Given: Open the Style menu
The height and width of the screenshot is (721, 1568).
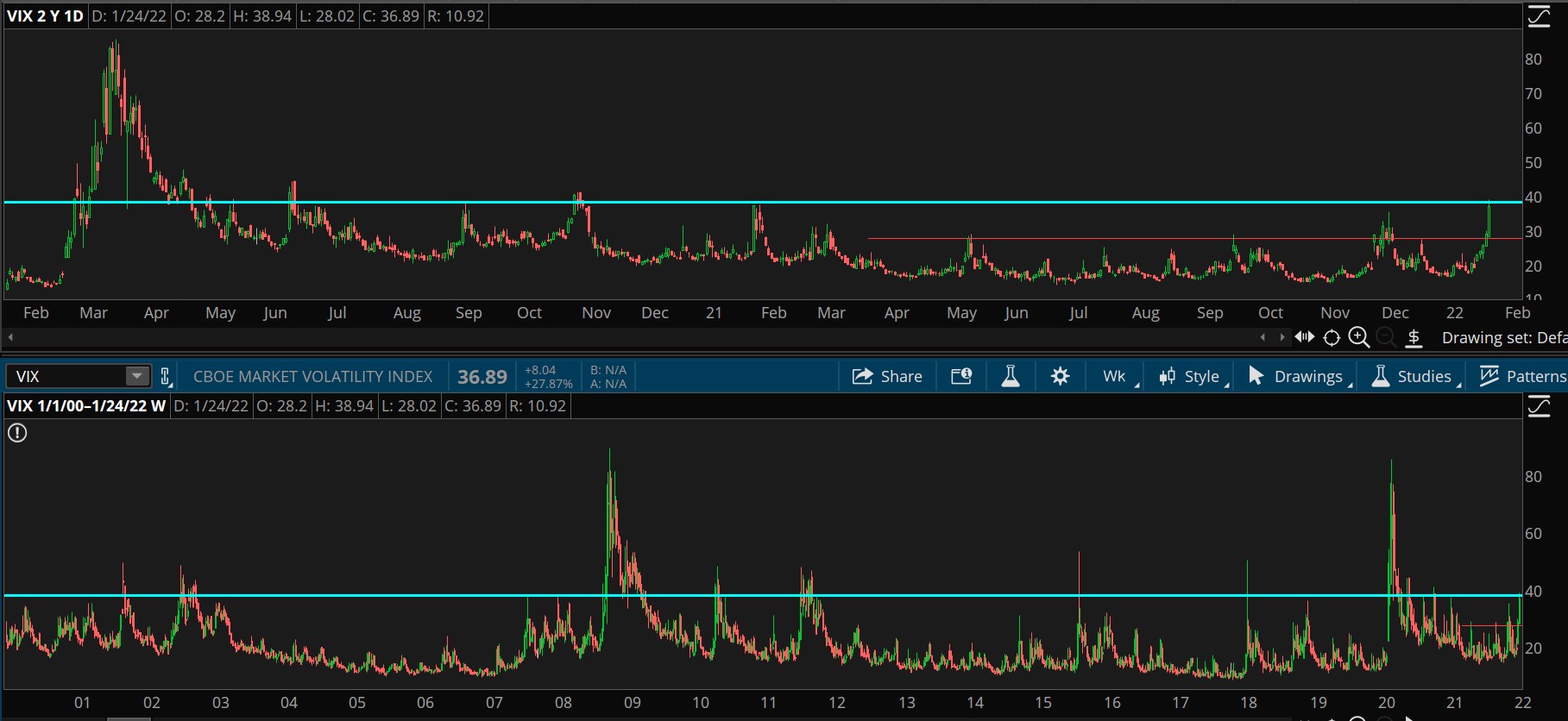Looking at the screenshot, I should 1193,376.
